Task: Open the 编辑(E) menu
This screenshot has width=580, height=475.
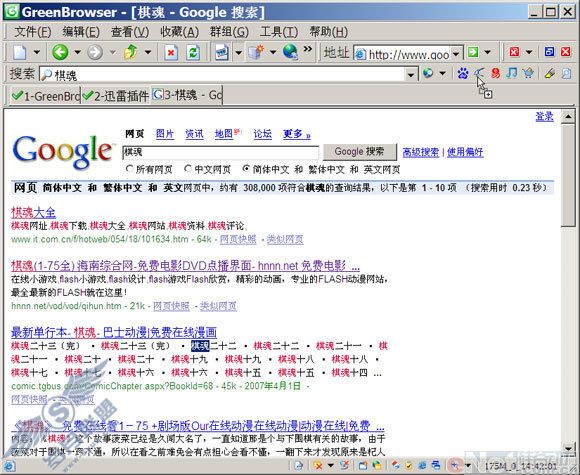Action: pos(81,32)
